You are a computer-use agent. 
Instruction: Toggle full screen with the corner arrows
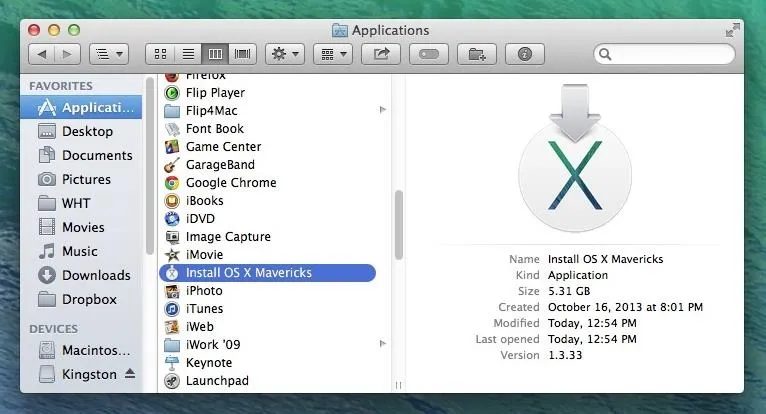732,30
